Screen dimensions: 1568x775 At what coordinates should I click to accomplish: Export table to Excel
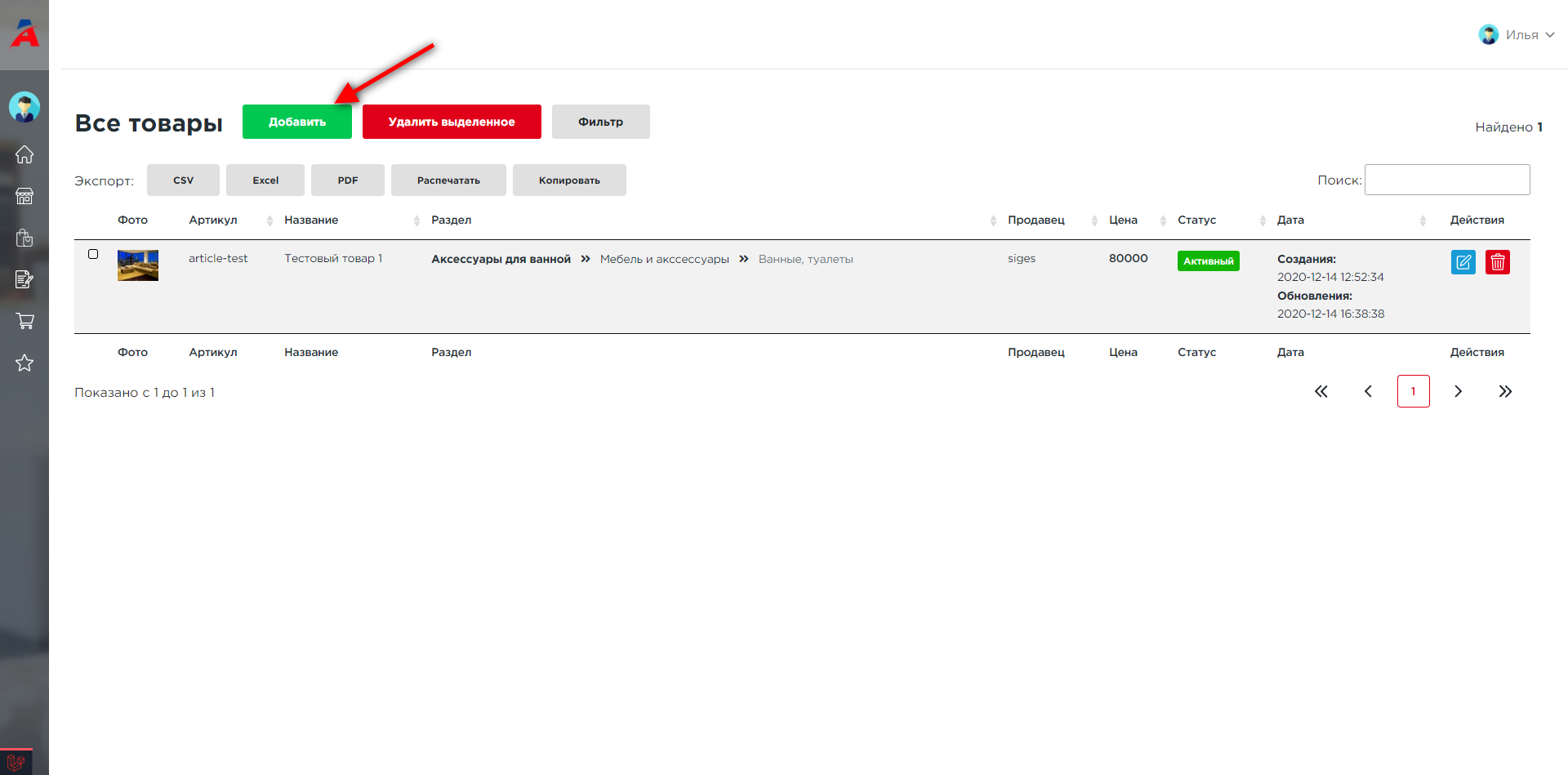click(x=265, y=180)
